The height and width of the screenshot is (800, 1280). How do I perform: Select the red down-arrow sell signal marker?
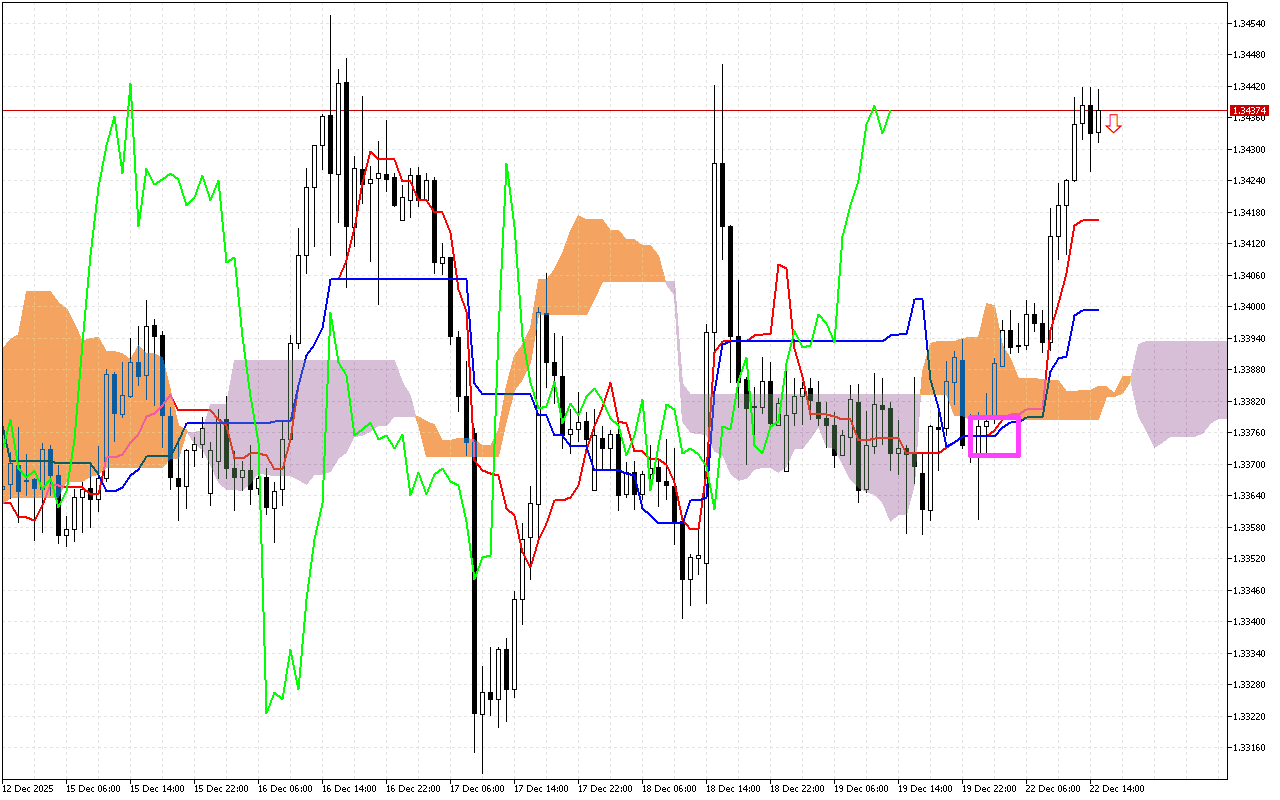click(1113, 123)
